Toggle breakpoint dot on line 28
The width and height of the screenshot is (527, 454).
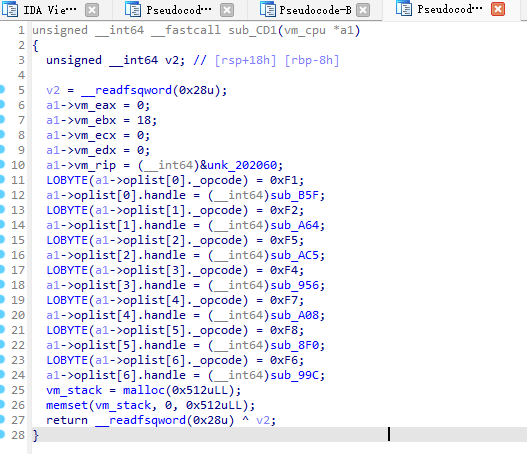click(2, 434)
